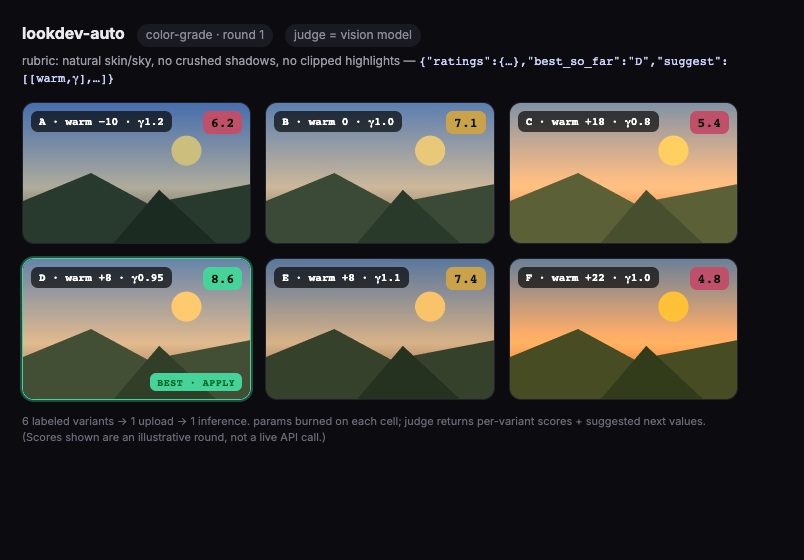
Task: Click the 5.4 score badge on variant C
Action: click(709, 123)
